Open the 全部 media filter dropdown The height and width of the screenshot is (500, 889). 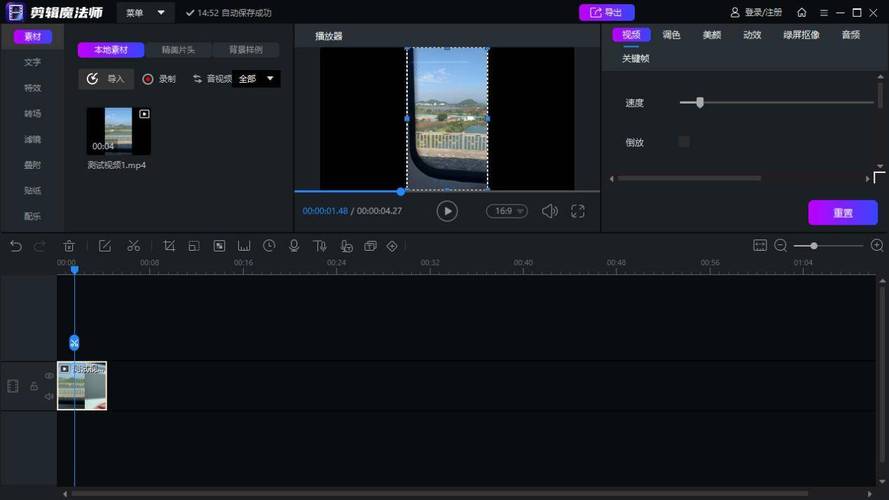tap(256, 79)
